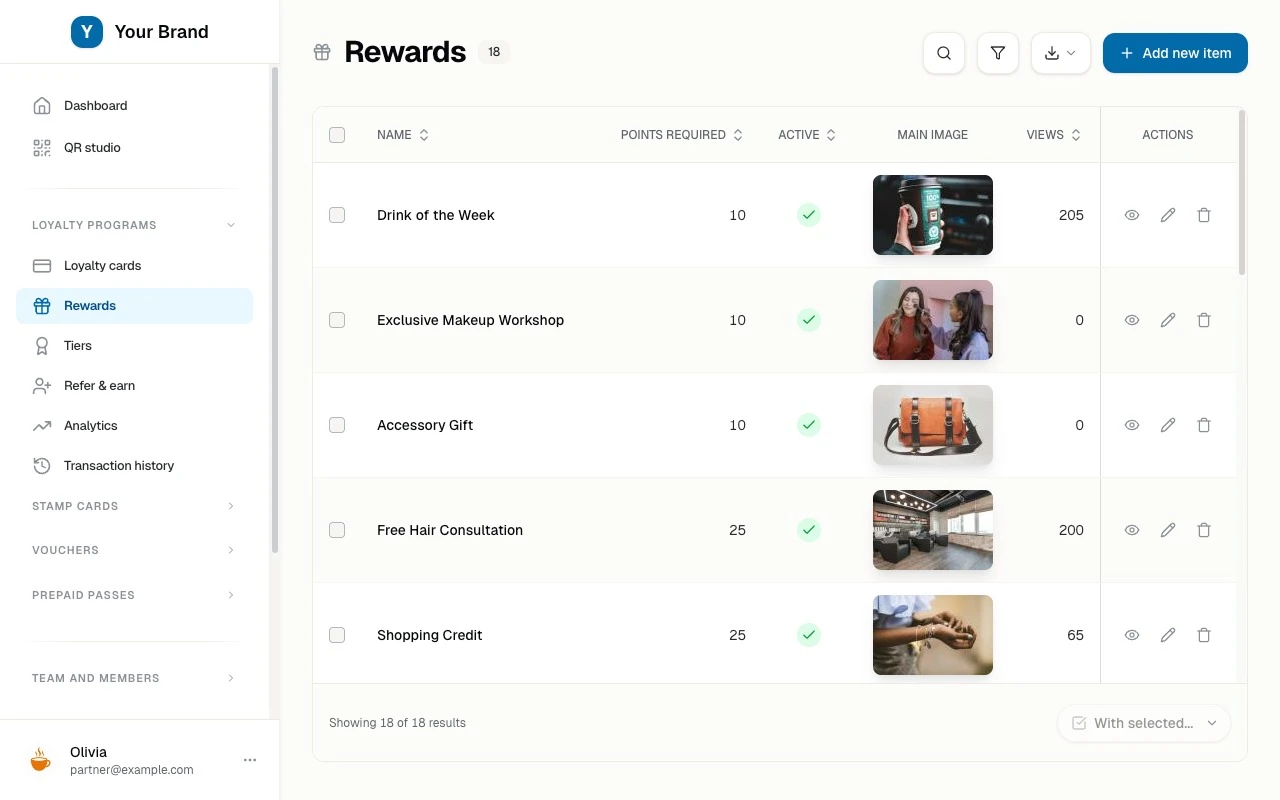Edit the Free Hair Consultation reward

(x=1168, y=530)
